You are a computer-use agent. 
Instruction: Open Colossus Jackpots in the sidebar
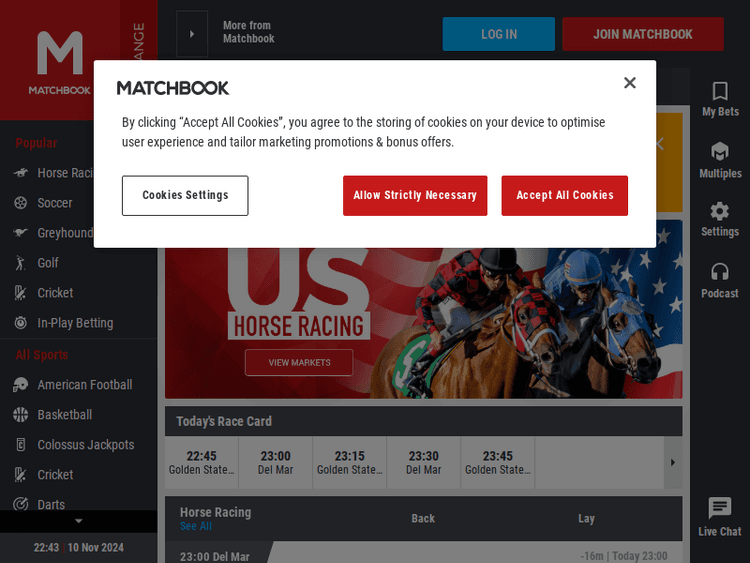85,445
